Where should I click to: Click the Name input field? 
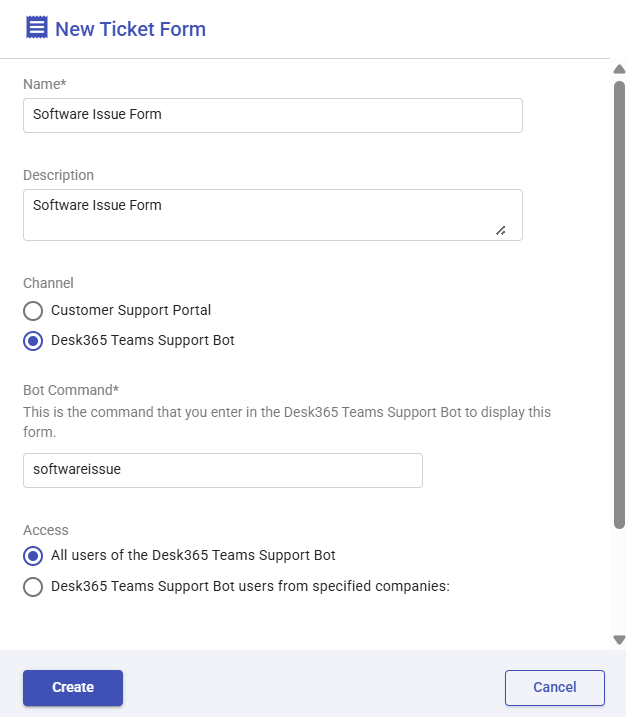coord(273,115)
